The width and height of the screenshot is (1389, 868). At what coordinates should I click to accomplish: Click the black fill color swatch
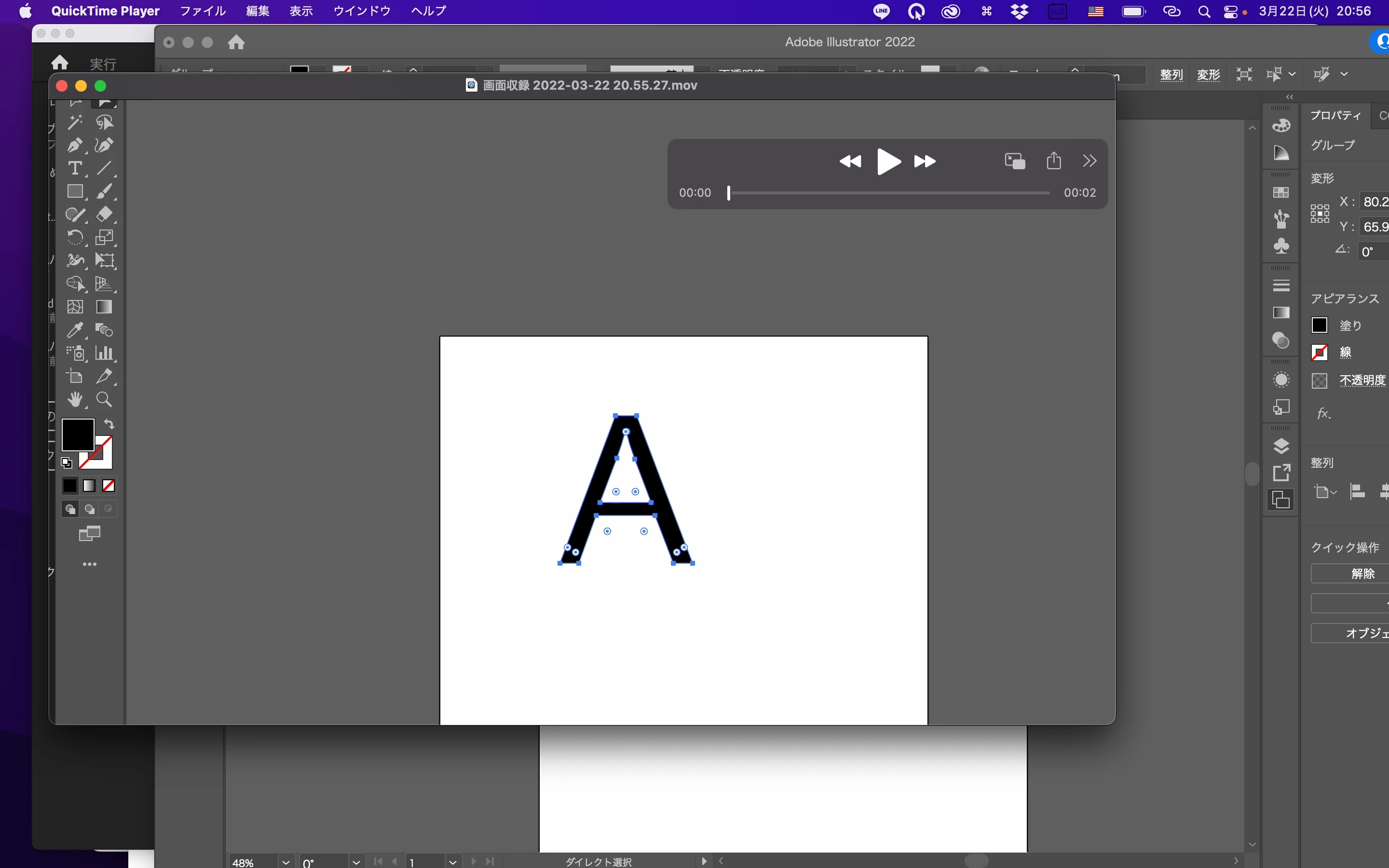coord(78,434)
